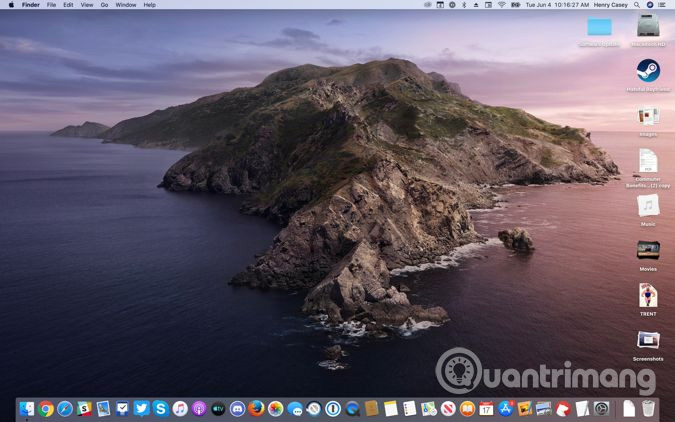675x422 pixels.
Task: Launch the Apple TV app
Action: 218,408
